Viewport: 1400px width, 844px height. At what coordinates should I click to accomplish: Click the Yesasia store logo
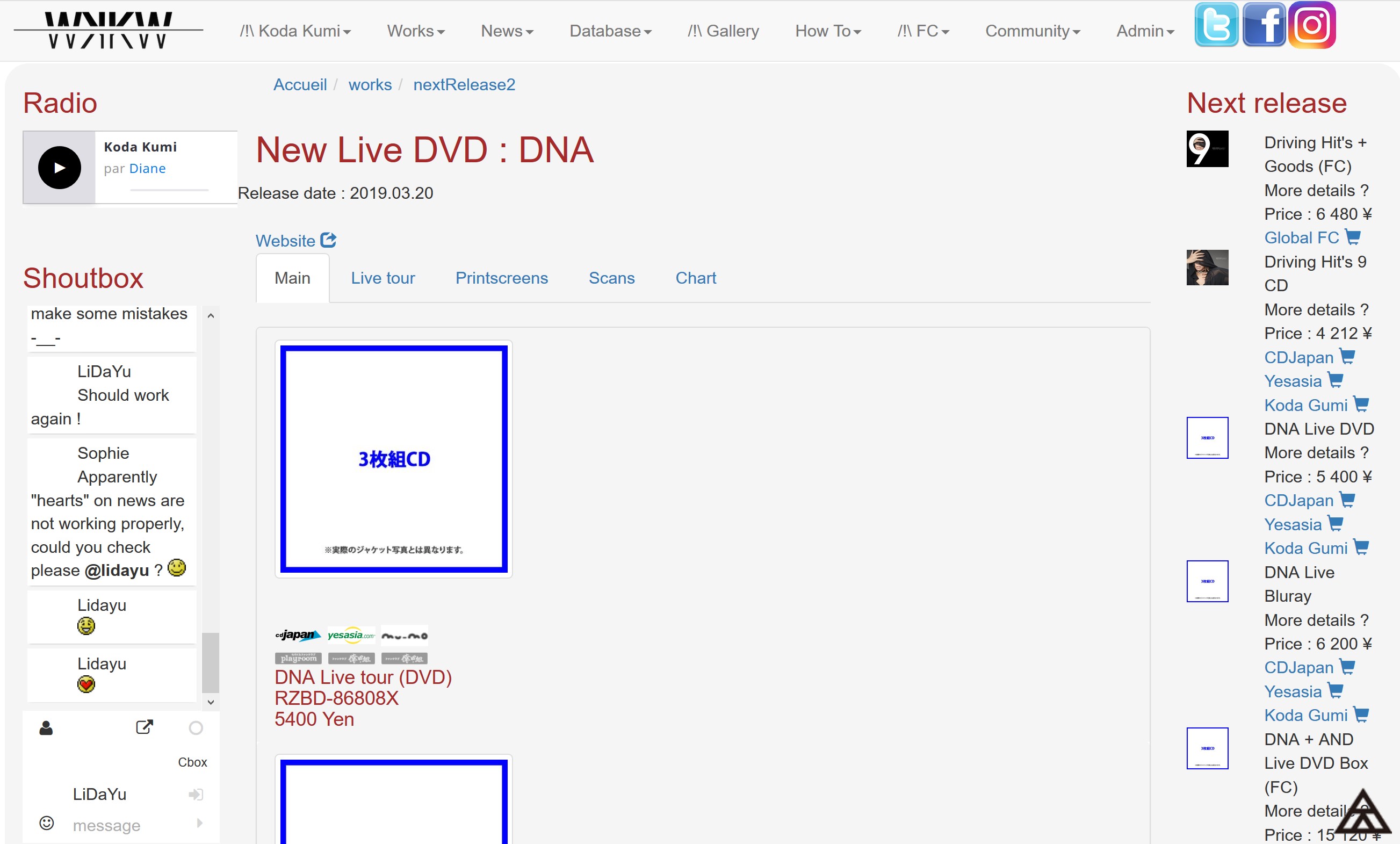tap(351, 635)
